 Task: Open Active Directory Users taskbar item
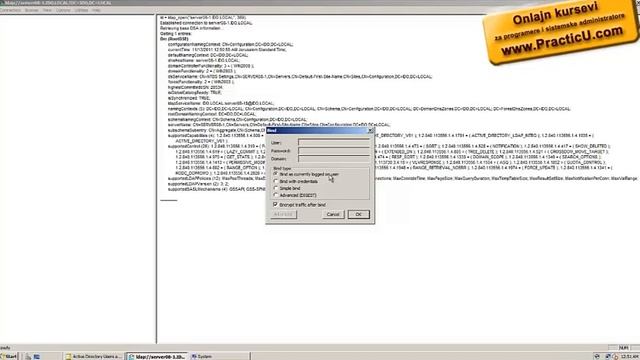93,356
